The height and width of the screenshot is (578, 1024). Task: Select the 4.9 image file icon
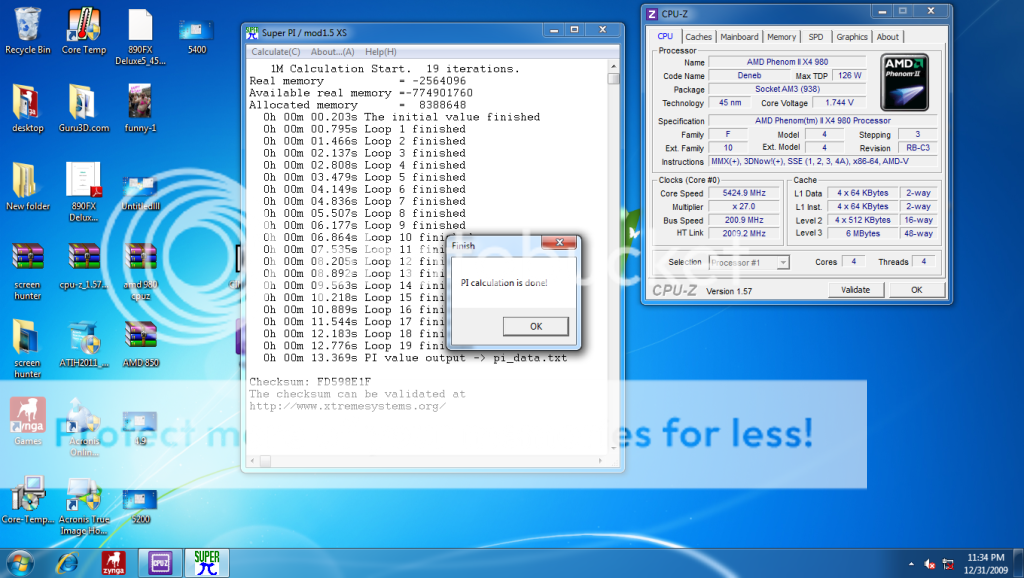click(x=140, y=428)
